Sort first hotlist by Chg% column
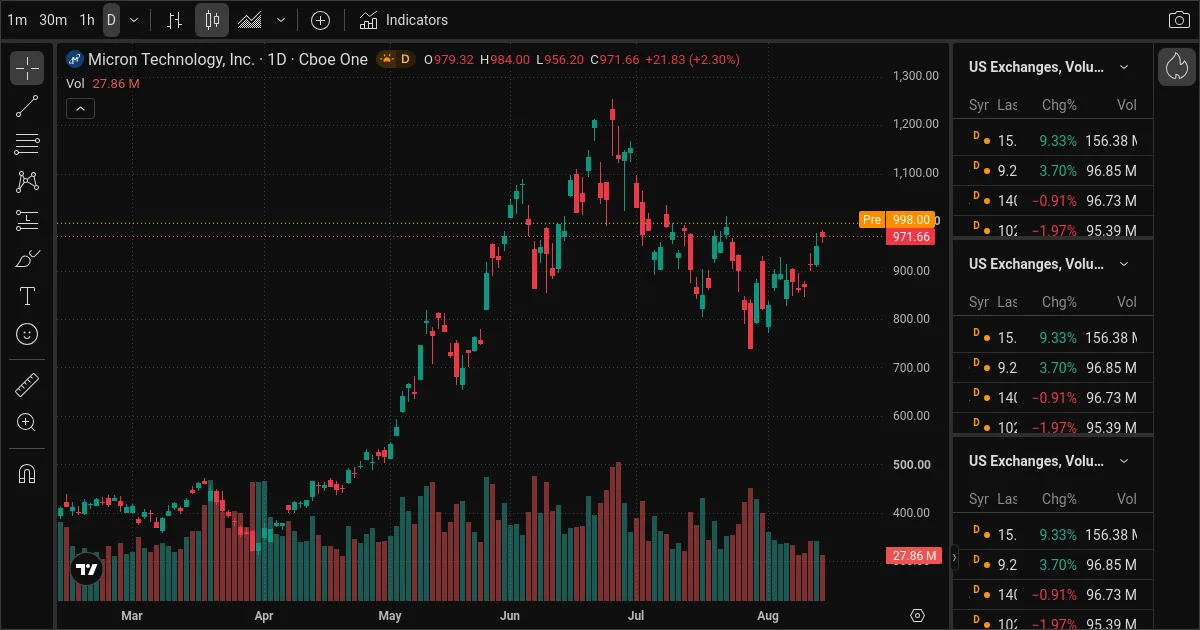The width and height of the screenshot is (1200, 630). (1059, 105)
